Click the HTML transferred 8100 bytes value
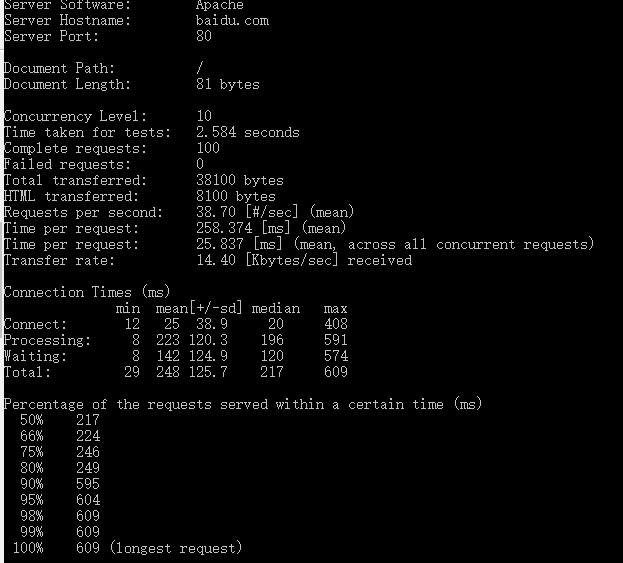Viewport: 623px width, 563px height. pos(236,196)
